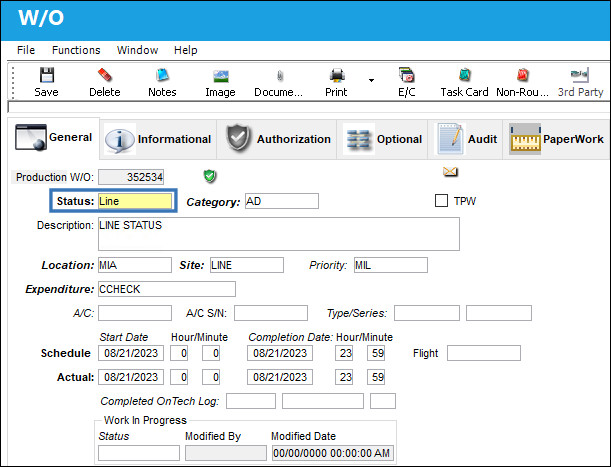Screen dimensions: 611x467
Task: Click the second Type/Series field
Action: coord(499,313)
